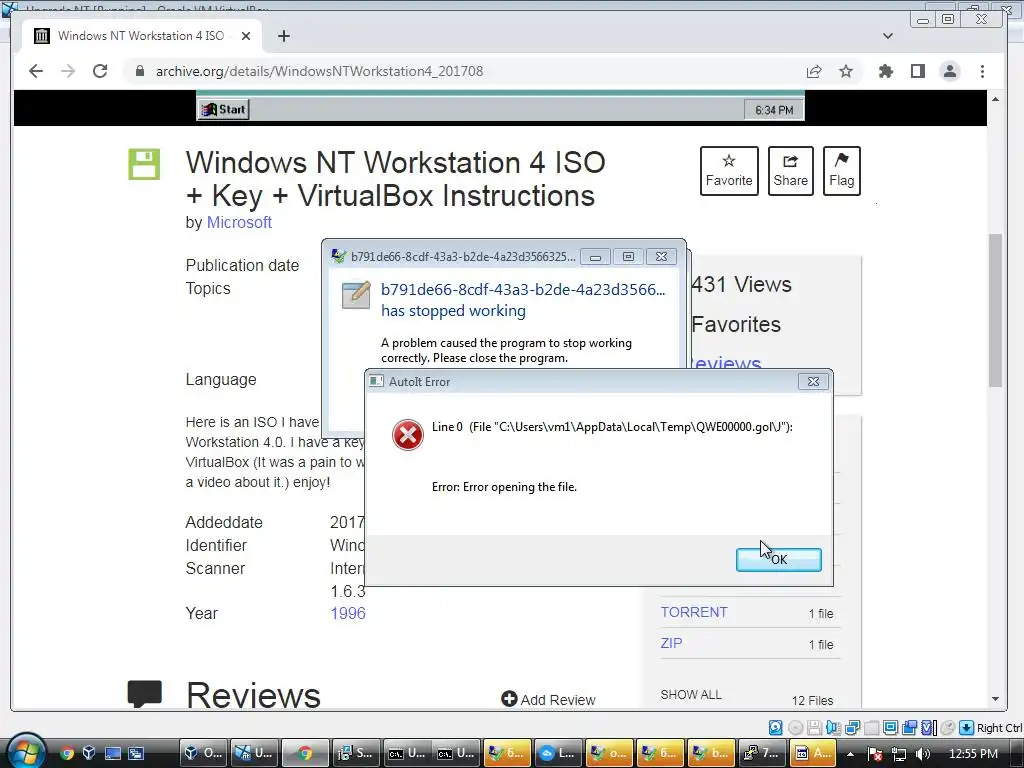Click VirtualBox optical disc status icon
Viewport: 1024px width, 768px height.
point(795,728)
